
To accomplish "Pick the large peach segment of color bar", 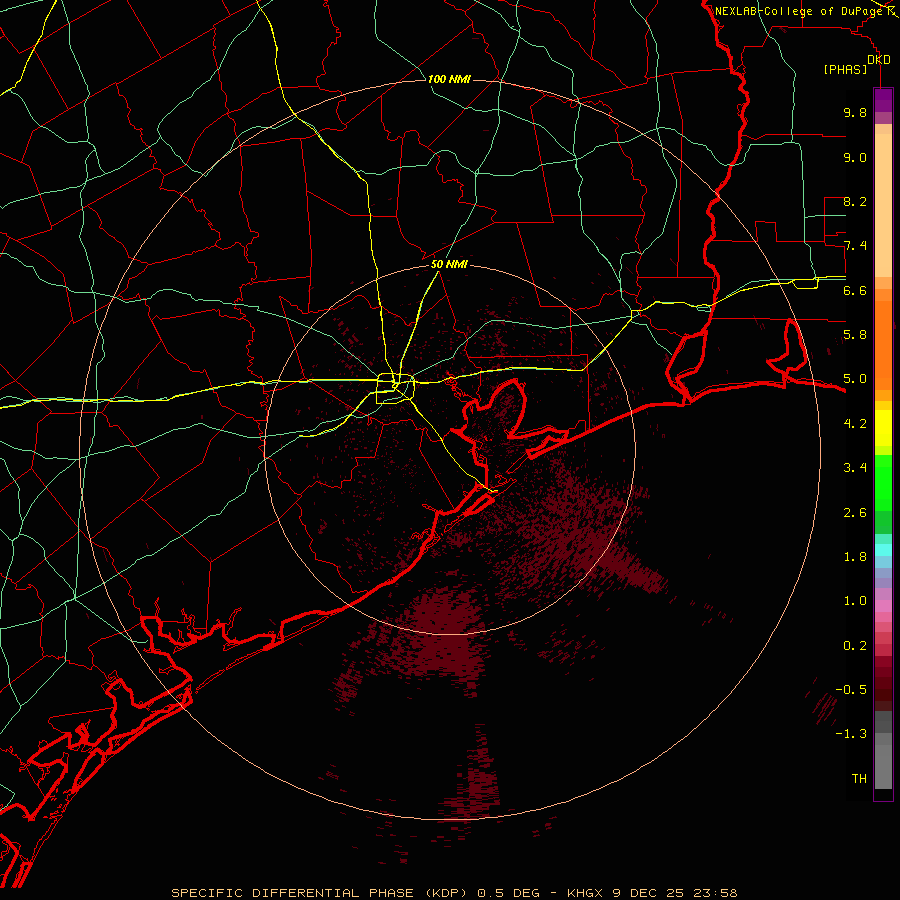I will (883, 205).
